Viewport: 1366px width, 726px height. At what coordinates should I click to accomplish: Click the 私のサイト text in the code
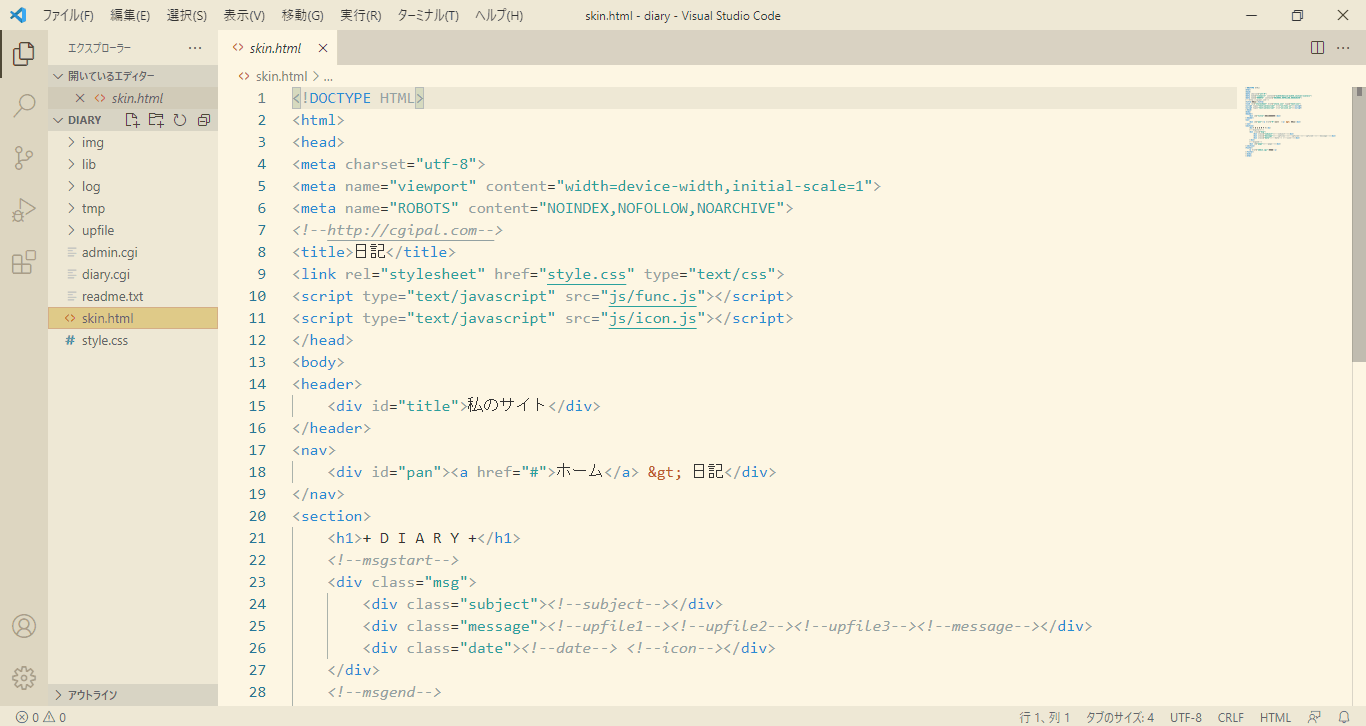click(x=507, y=406)
